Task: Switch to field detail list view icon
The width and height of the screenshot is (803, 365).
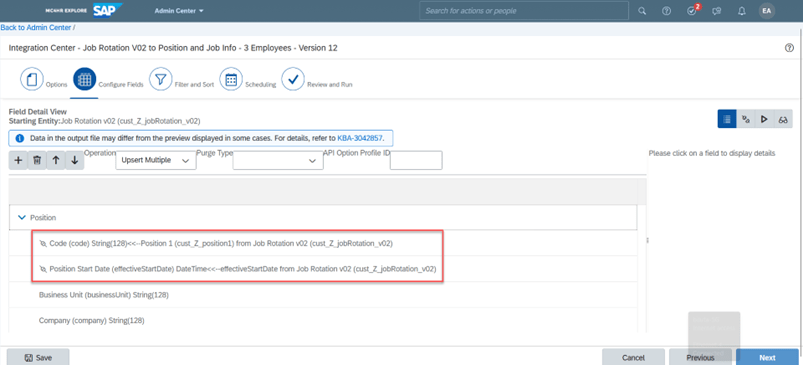Action: 727,119
